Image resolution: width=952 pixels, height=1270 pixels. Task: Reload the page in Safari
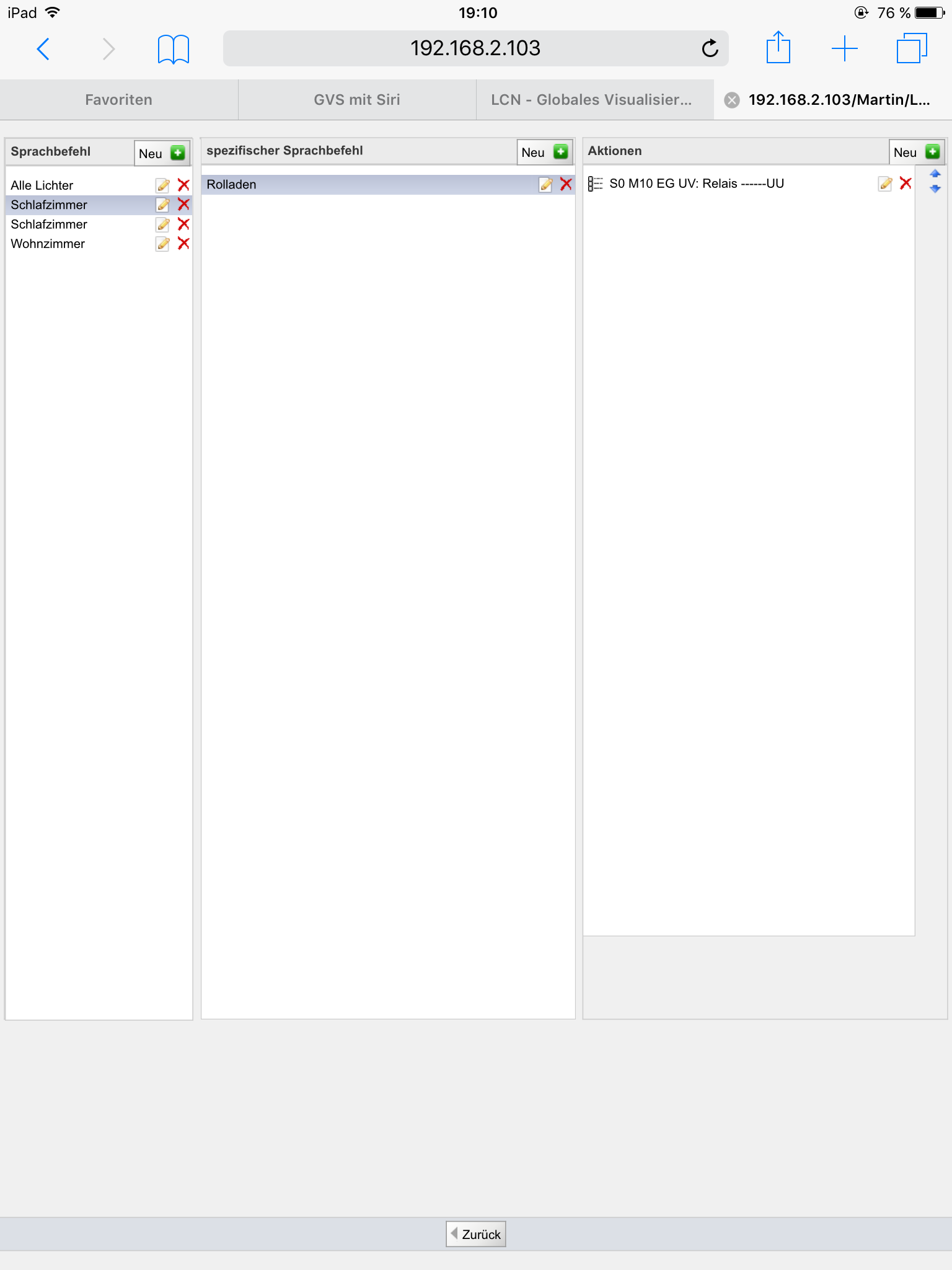710,48
